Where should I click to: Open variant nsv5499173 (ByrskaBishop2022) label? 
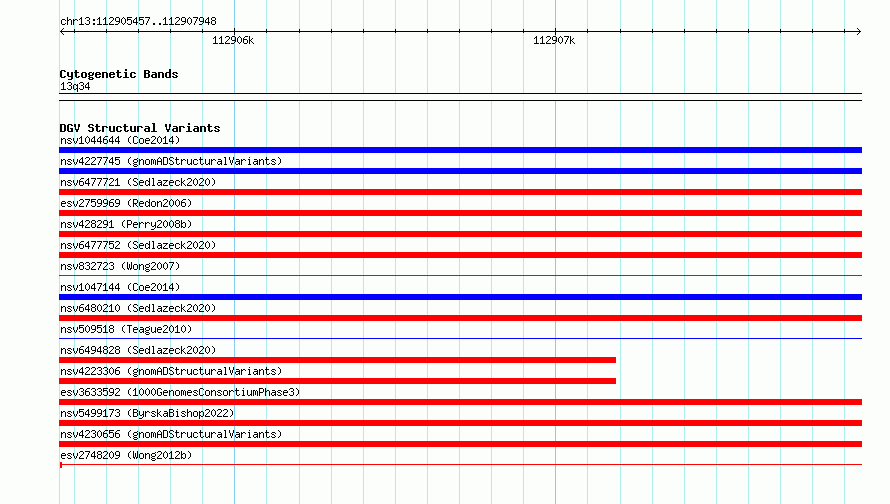coord(147,413)
